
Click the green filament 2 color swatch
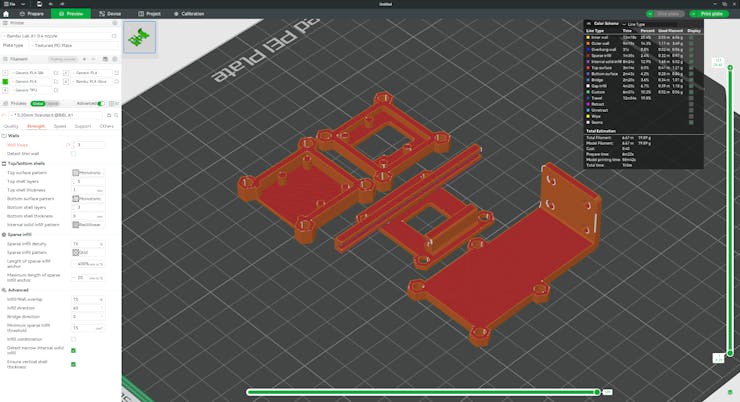pyautogui.click(x=5, y=82)
